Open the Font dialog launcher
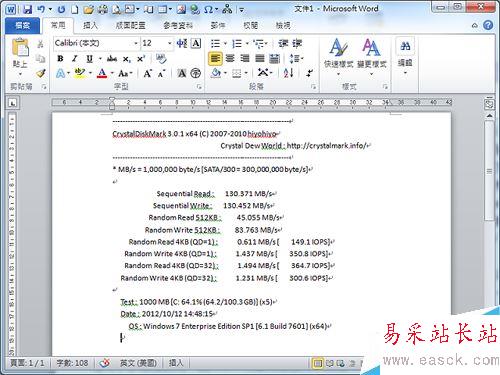The image size is (500, 375). pos(199,87)
